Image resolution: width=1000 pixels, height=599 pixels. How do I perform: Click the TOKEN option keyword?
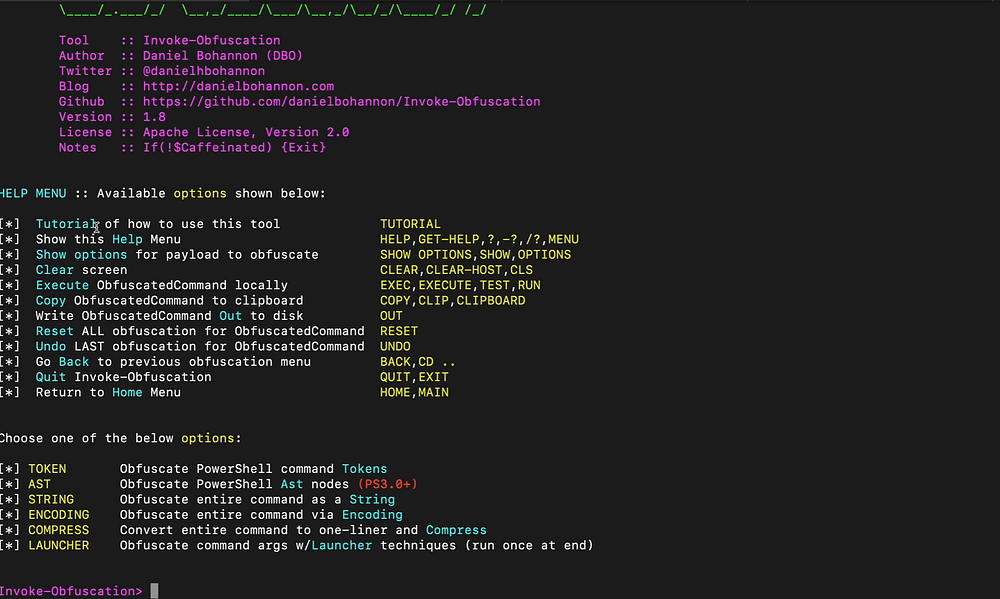click(x=47, y=469)
